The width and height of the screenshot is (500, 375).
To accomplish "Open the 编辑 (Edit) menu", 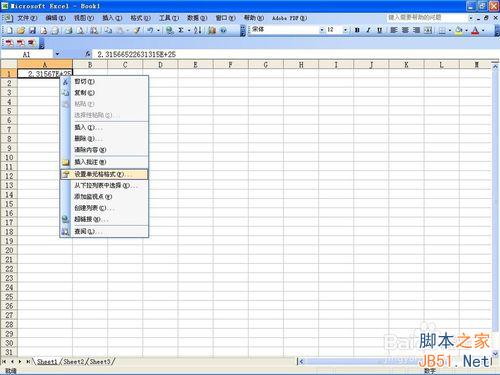I will click(x=56, y=18).
